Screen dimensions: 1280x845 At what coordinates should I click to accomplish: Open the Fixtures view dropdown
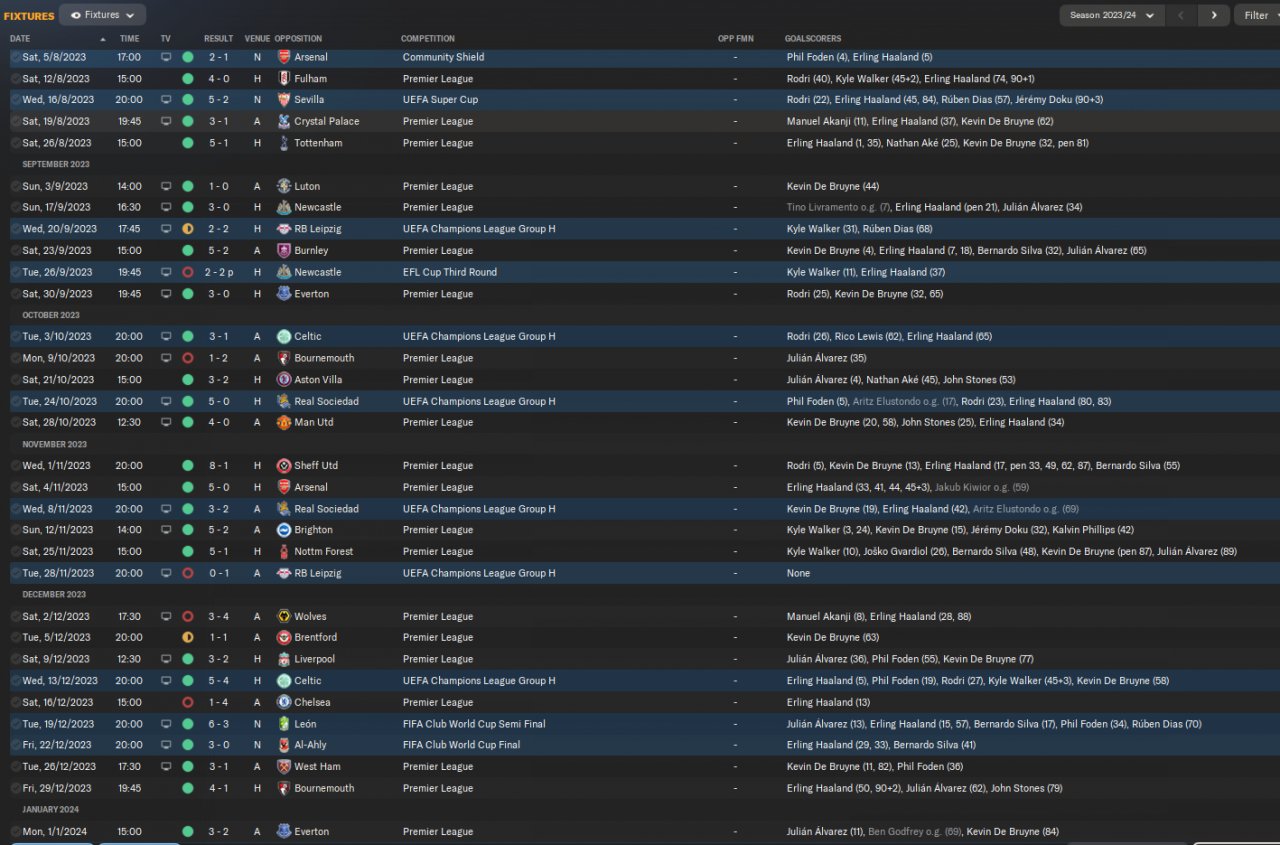pos(102,15)
